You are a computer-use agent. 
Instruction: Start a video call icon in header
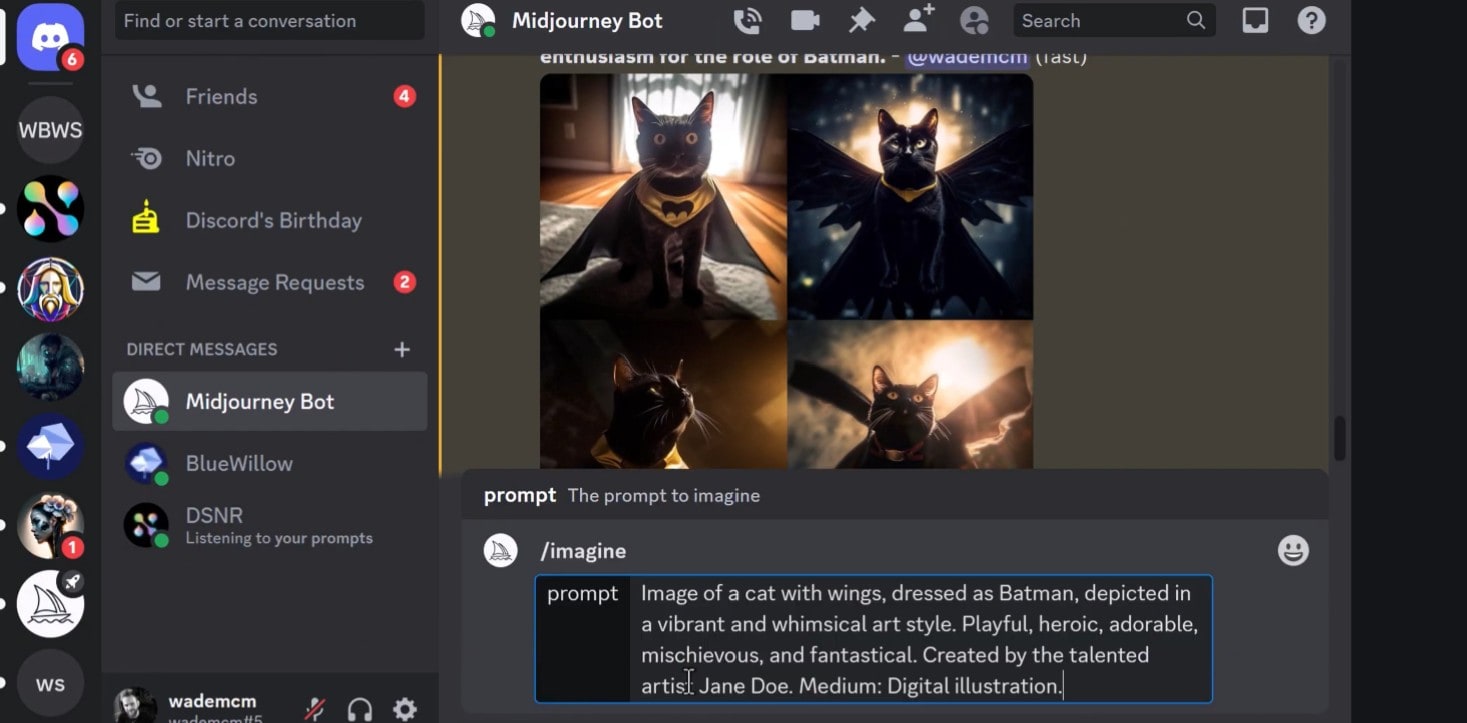coord(805,20)
